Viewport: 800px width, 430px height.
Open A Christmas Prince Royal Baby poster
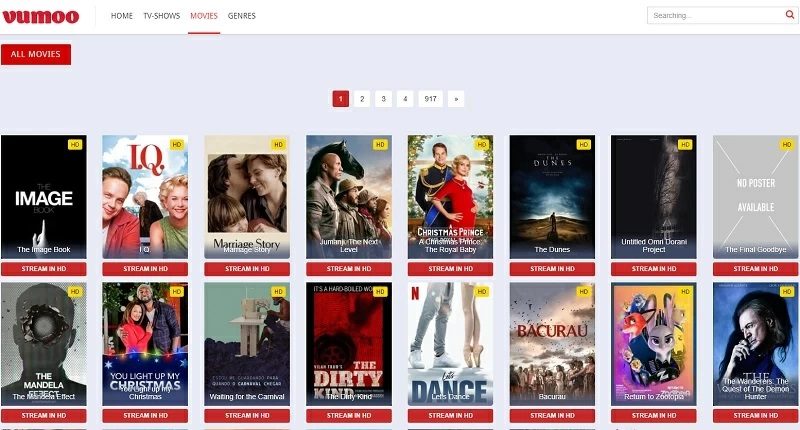(x=451, y=197)
